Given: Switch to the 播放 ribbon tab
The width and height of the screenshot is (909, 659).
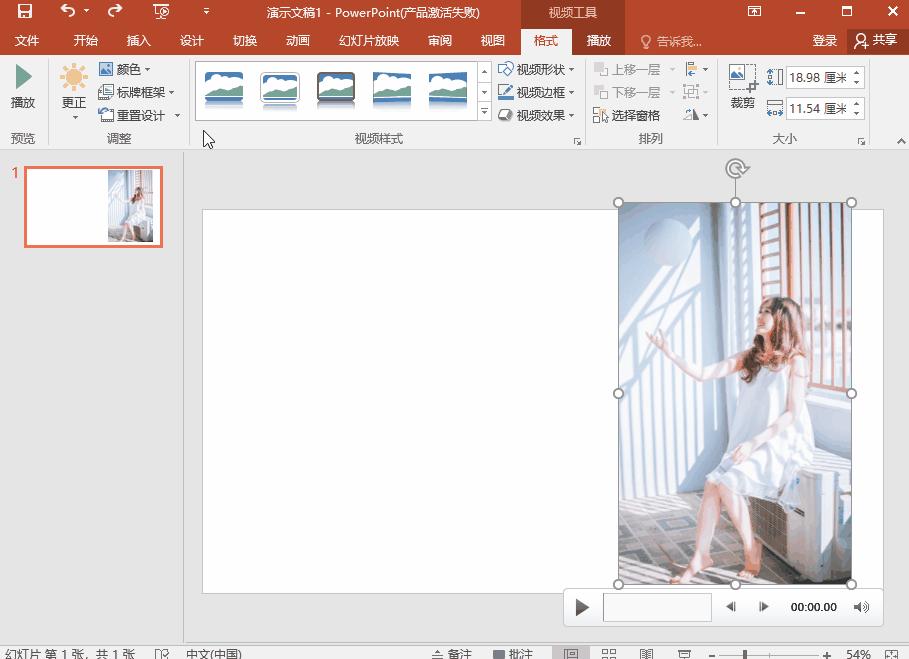Looking at the screenshot, I should tap(597, 40).
